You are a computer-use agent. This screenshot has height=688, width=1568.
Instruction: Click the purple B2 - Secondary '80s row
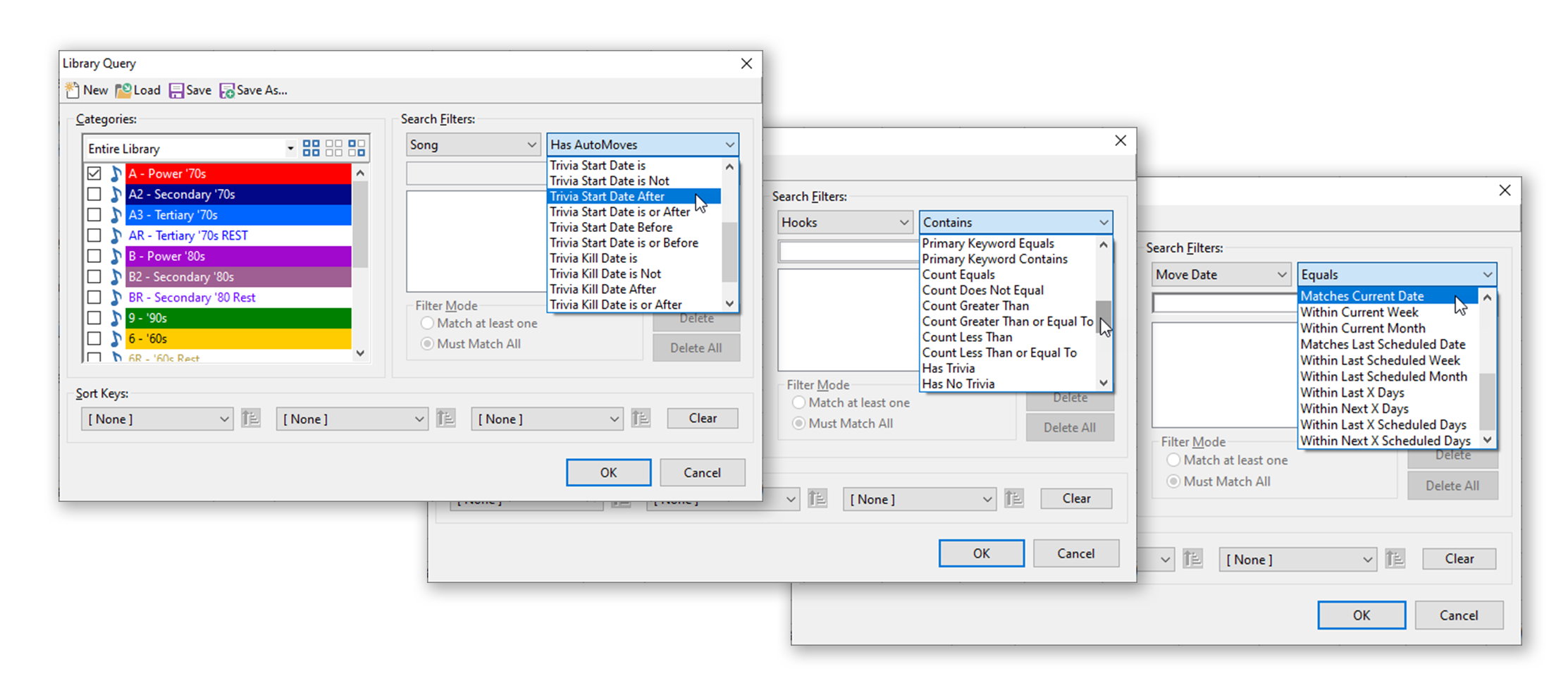tap(238, 277)
